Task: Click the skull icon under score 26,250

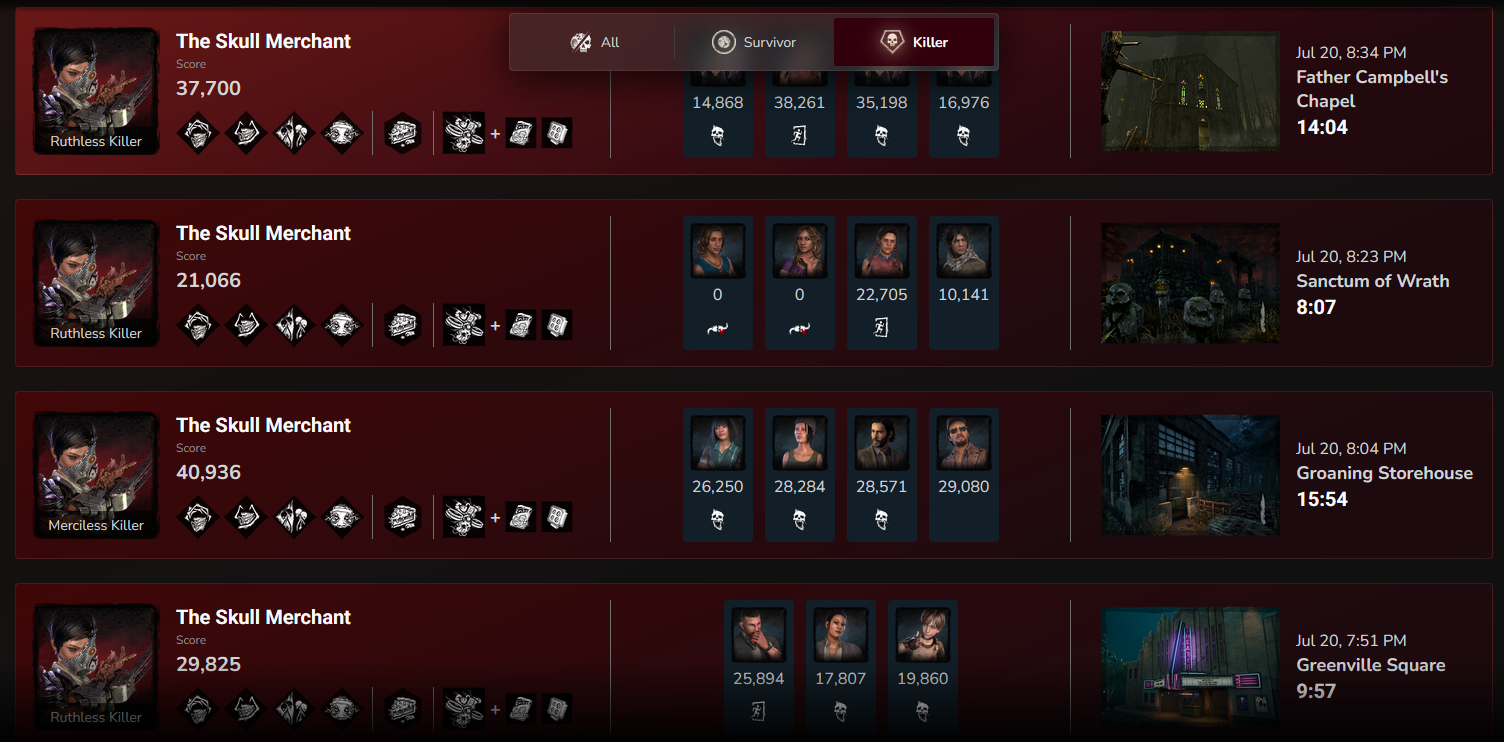Action: [718, 519]
